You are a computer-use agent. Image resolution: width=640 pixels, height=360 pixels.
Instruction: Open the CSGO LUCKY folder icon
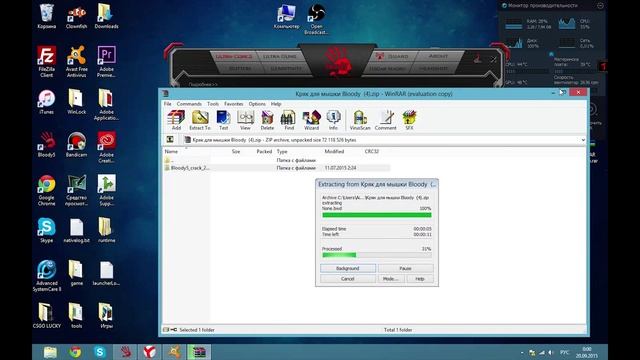click(47, 316)
